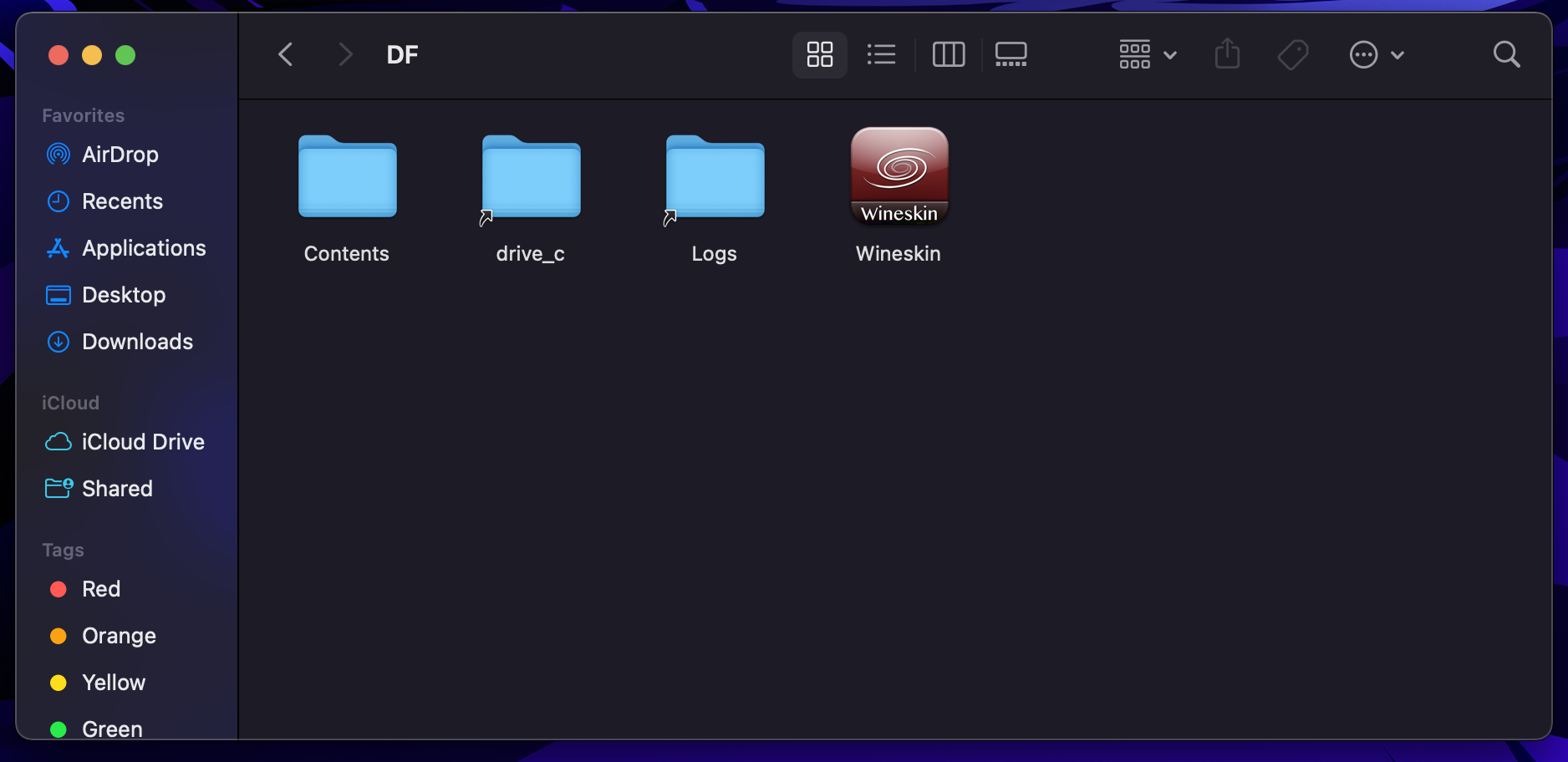Select the Wineskin app icon

click(899, 176)
